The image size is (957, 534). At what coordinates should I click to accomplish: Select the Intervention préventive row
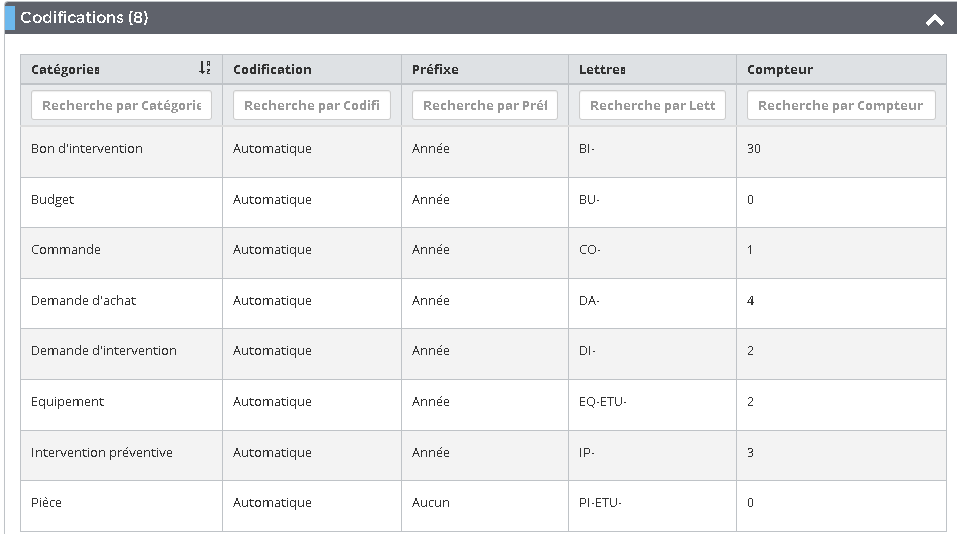(x=102, y=453)
